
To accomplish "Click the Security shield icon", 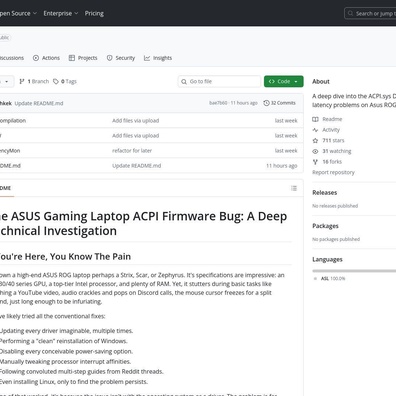I will click(x=109, y=58).
